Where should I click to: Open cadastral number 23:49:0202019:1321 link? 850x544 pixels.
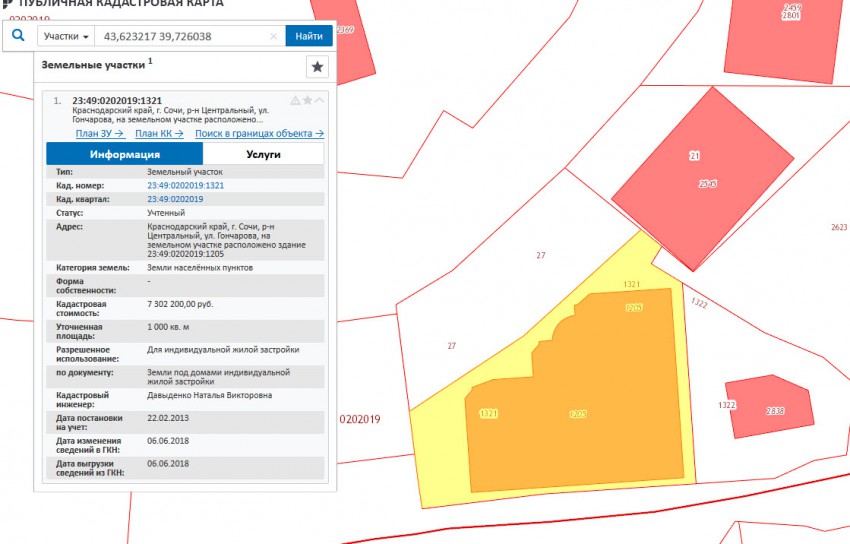click(185, 186)
